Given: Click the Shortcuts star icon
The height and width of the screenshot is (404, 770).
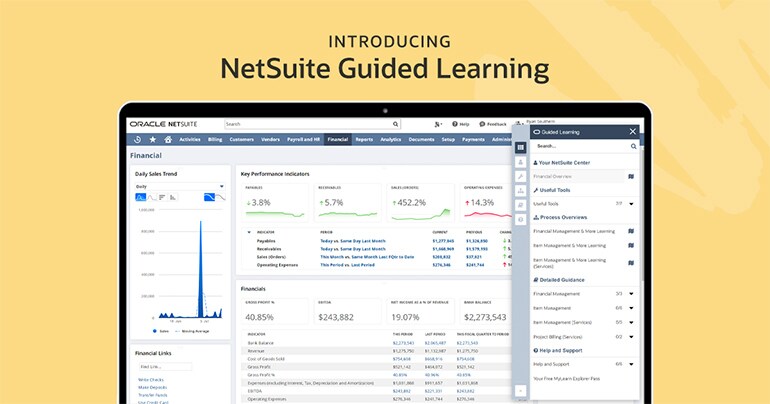Looking at the screenshot, I should click(x=153, y=139).
